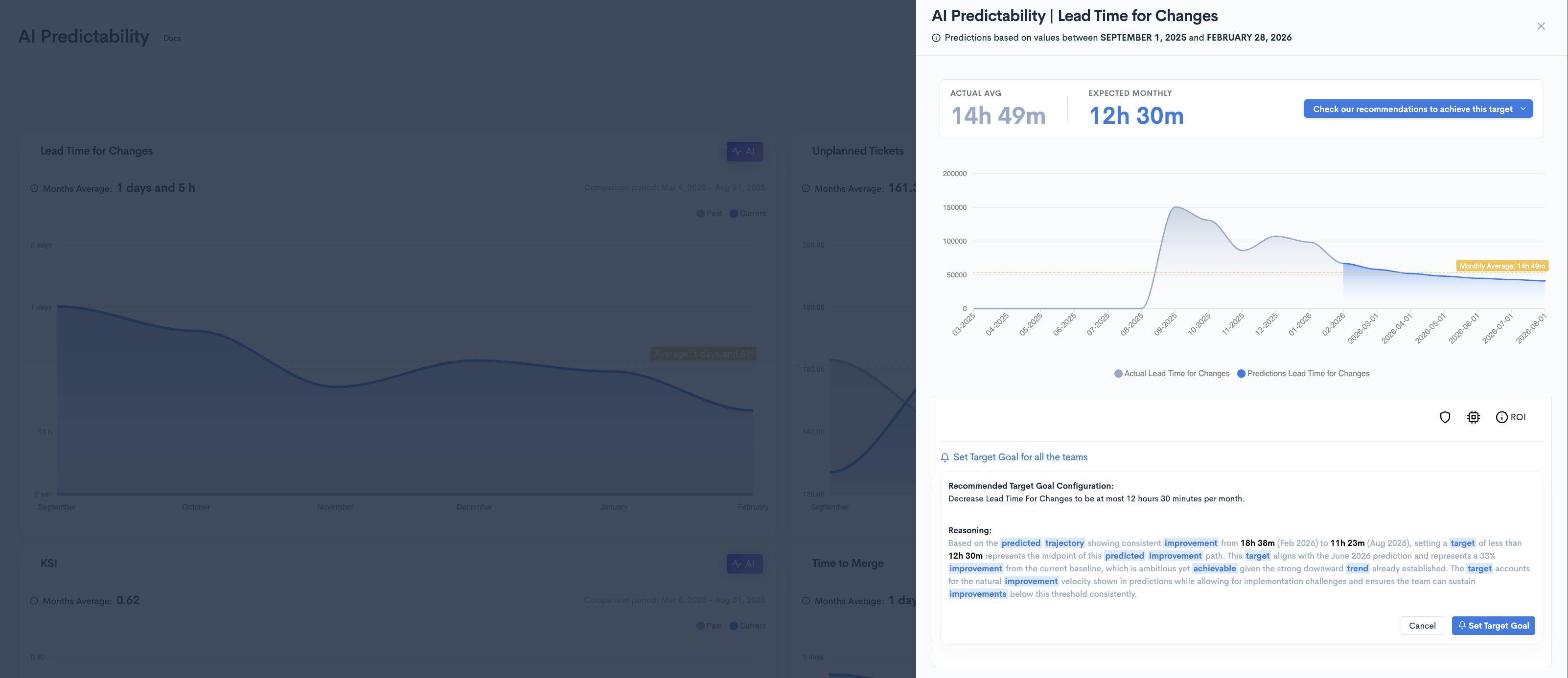The width and height of the screenshot is (1568, 678).
Task: Click the processor chip icon
Action: 1473,417
